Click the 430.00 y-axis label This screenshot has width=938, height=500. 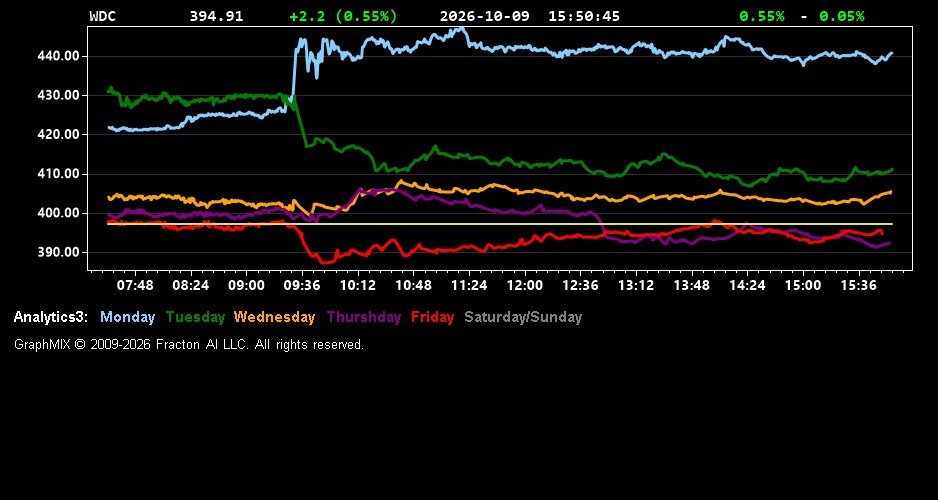59,96
